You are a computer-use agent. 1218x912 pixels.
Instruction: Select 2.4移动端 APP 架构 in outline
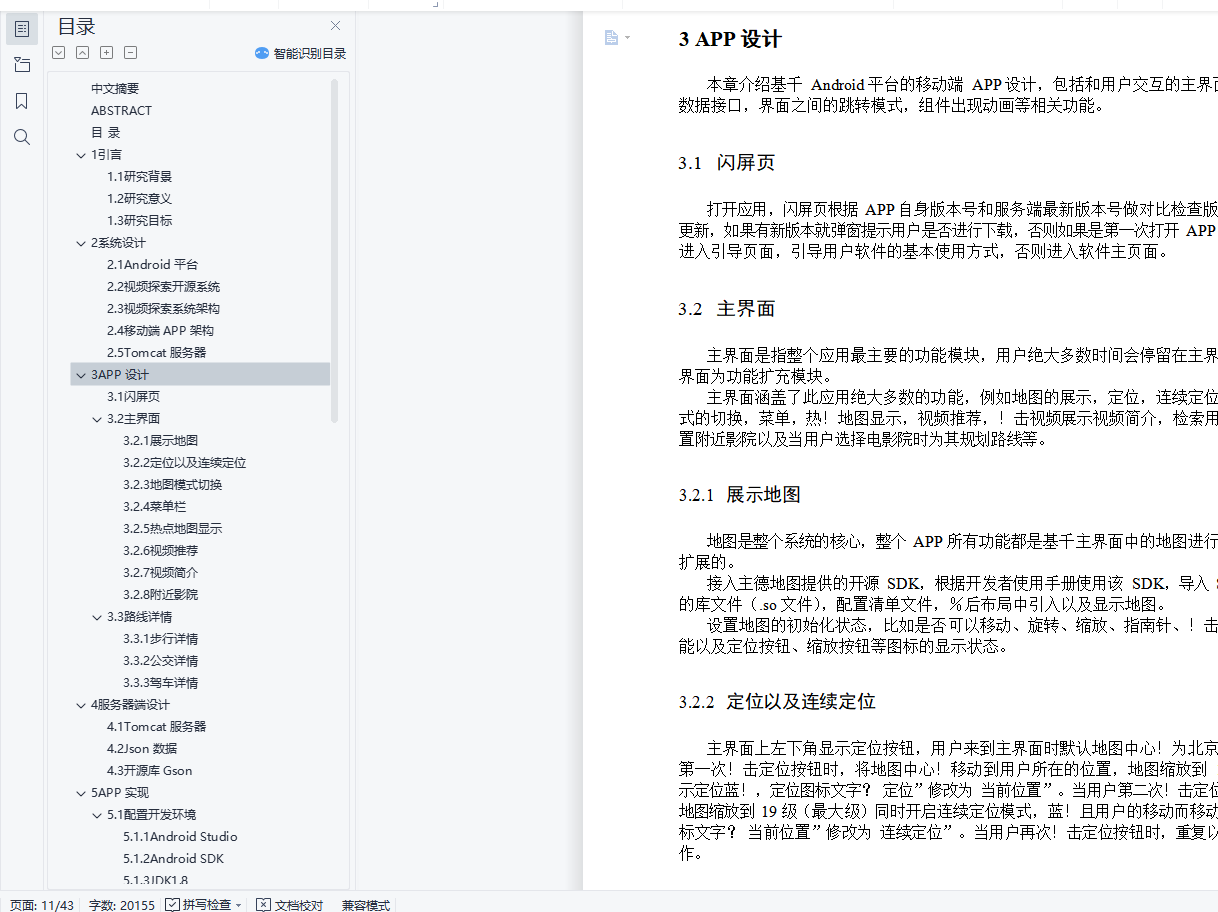[x=160, y=330]
